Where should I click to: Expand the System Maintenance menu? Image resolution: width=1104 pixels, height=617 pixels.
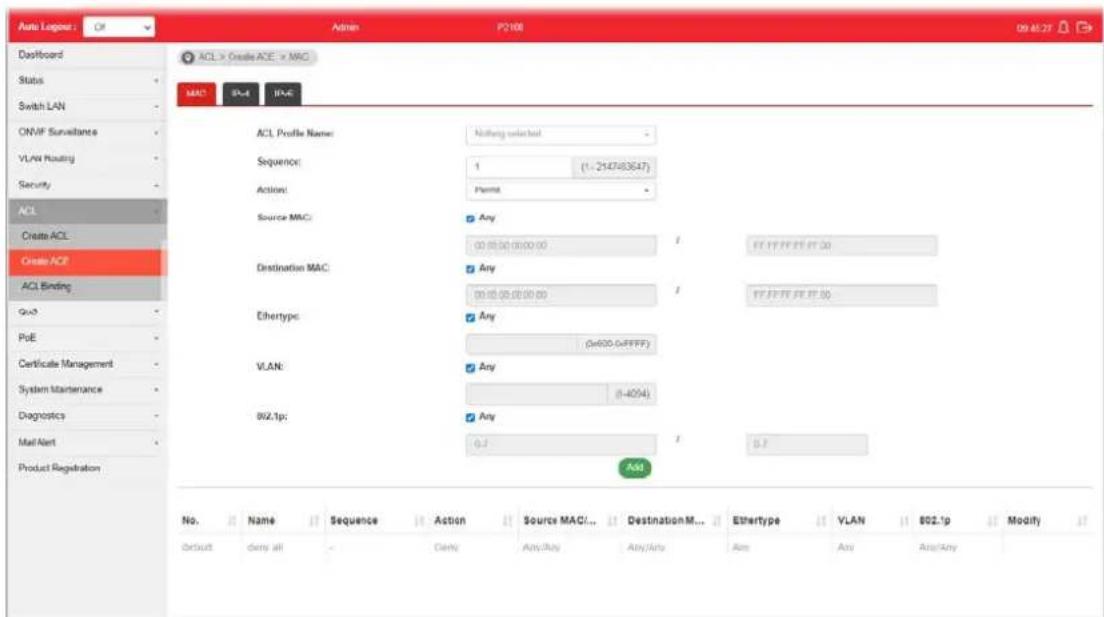click(x=87, y=389)
